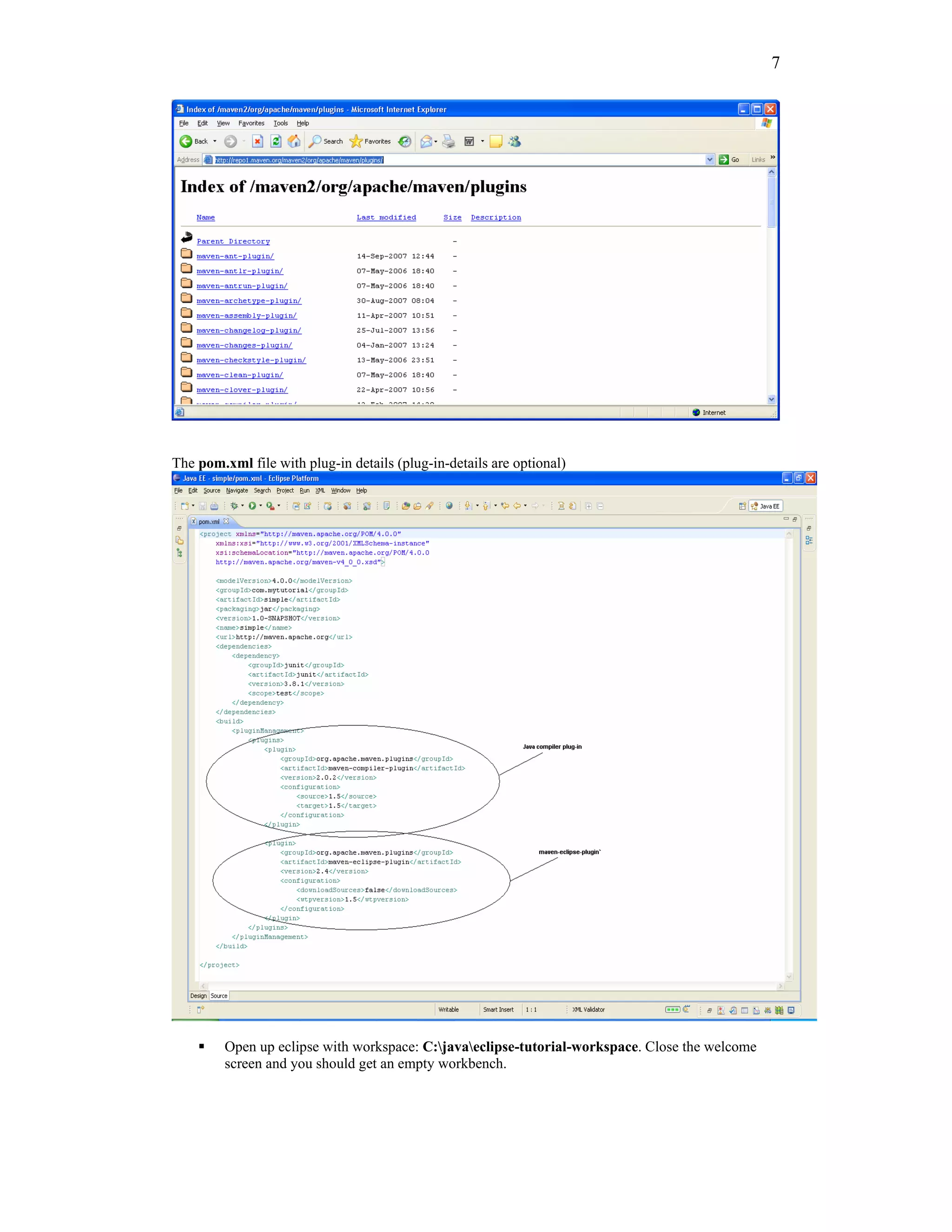Open the Navigate menu in Eclipse
The width and height of the screenshot is (952, 1232).
[237, 491]
